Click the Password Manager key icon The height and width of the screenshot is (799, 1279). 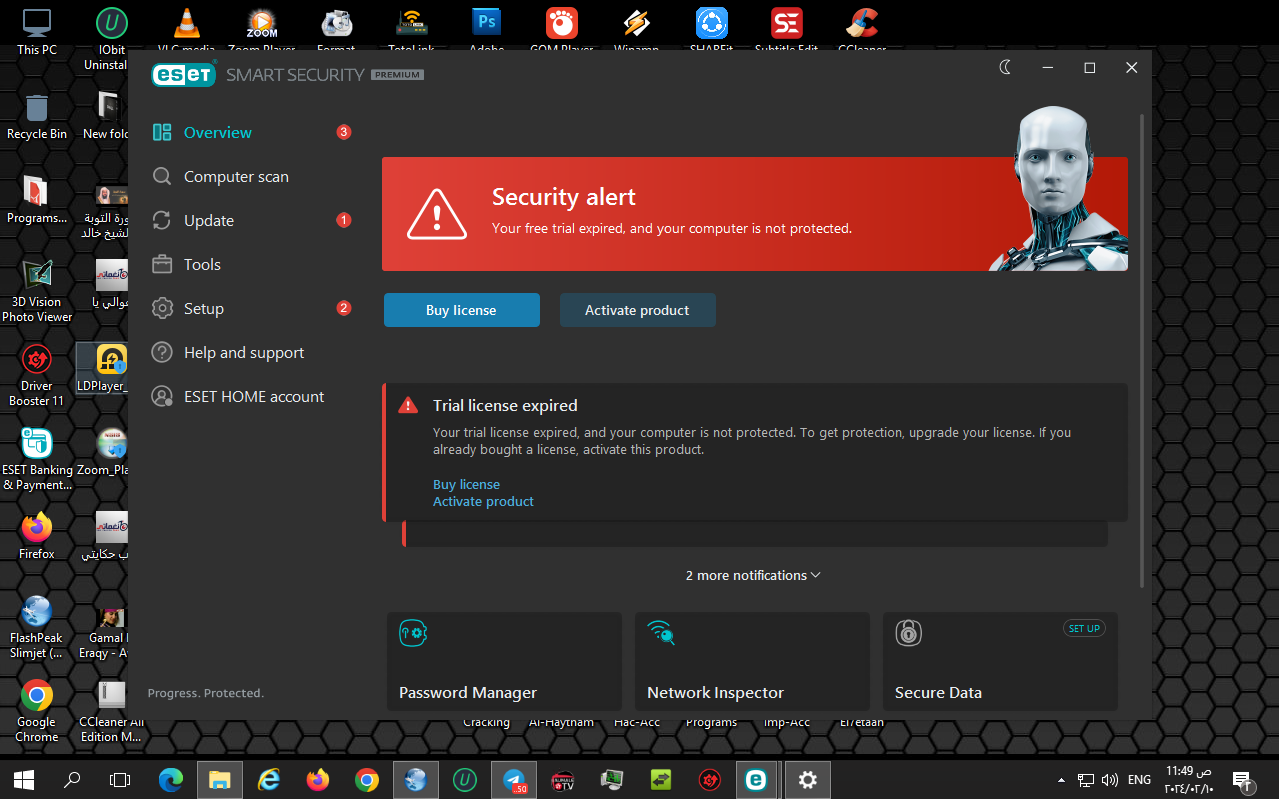(413, 632)
